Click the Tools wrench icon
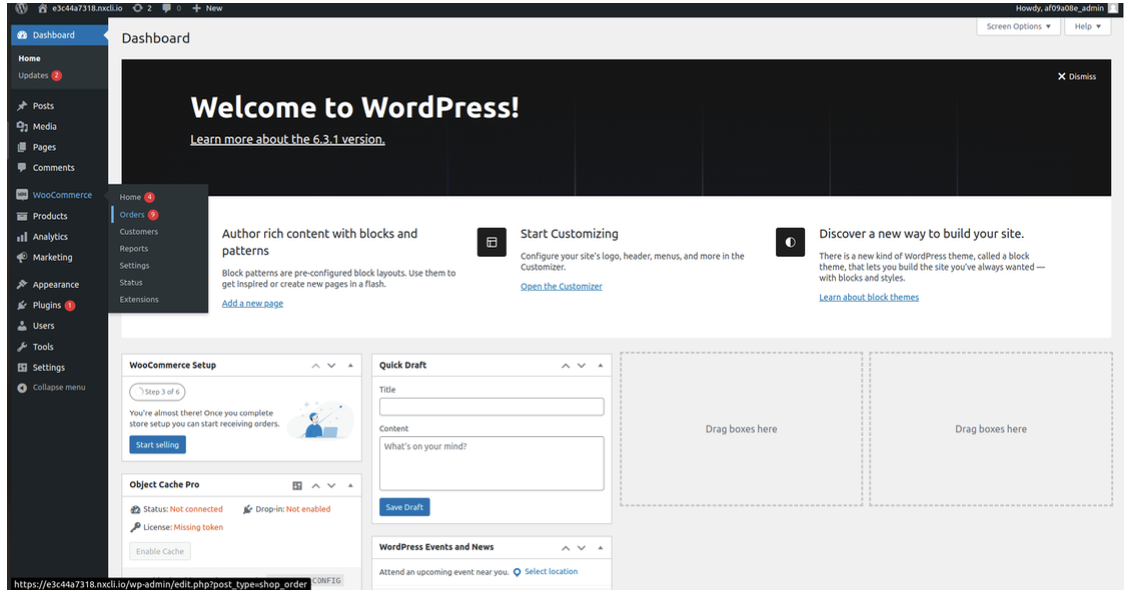This screenshot has height=590, width=1126. coord(22,347)
